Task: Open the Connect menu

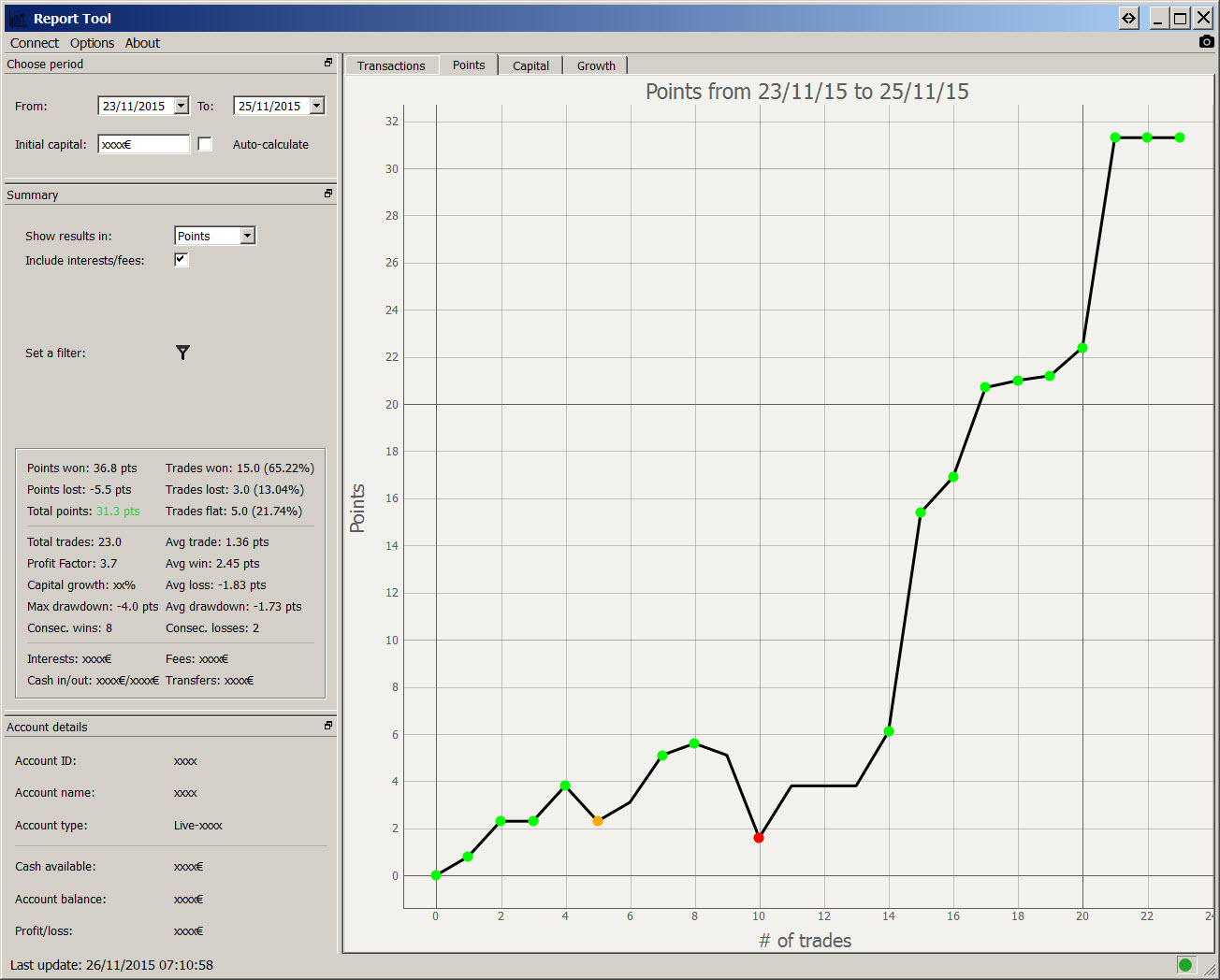Action: 35,43
